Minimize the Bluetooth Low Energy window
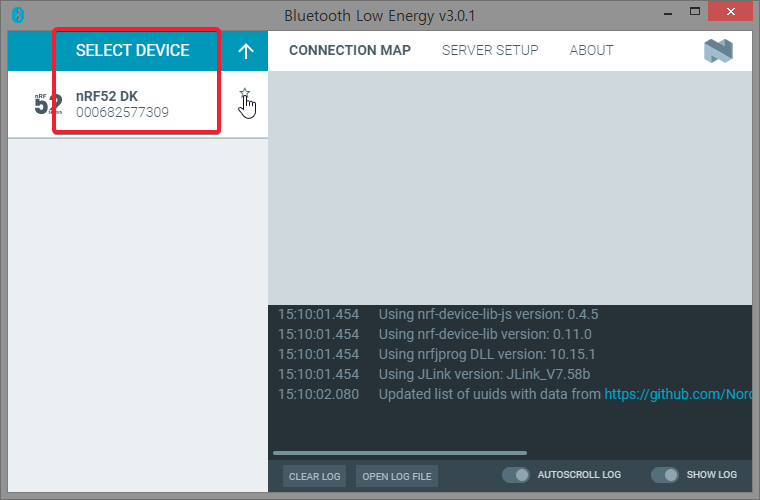760x500 pixels. [668, 12]
